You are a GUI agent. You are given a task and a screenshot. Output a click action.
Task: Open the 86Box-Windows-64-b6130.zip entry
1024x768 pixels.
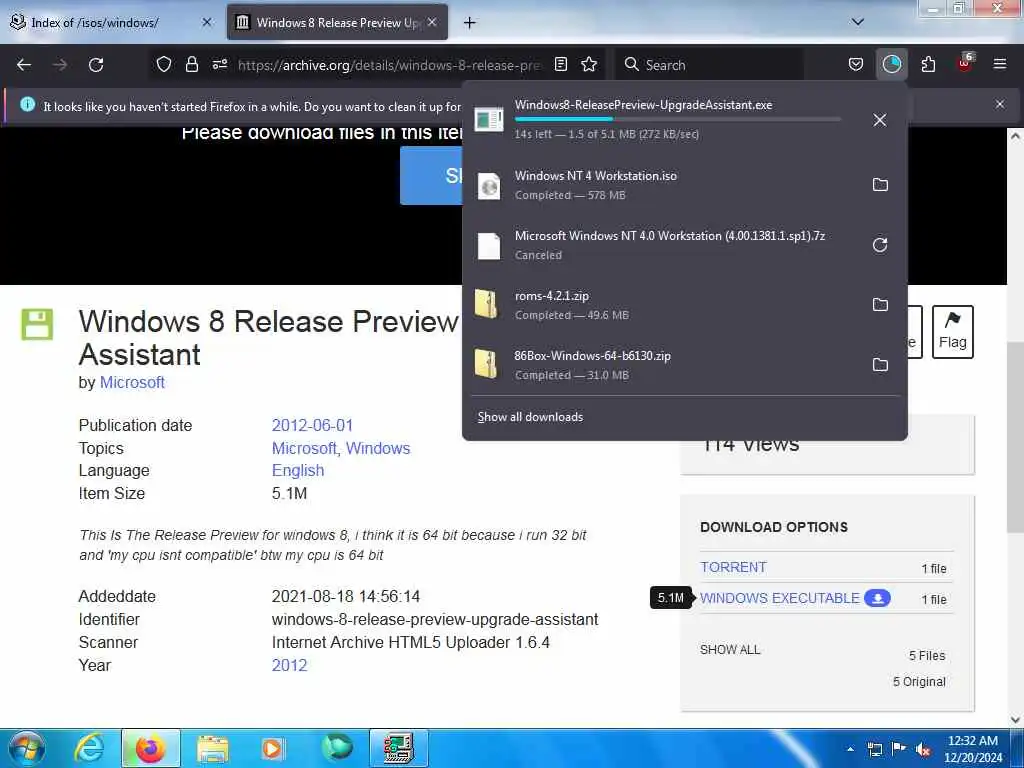click(666, 365)
